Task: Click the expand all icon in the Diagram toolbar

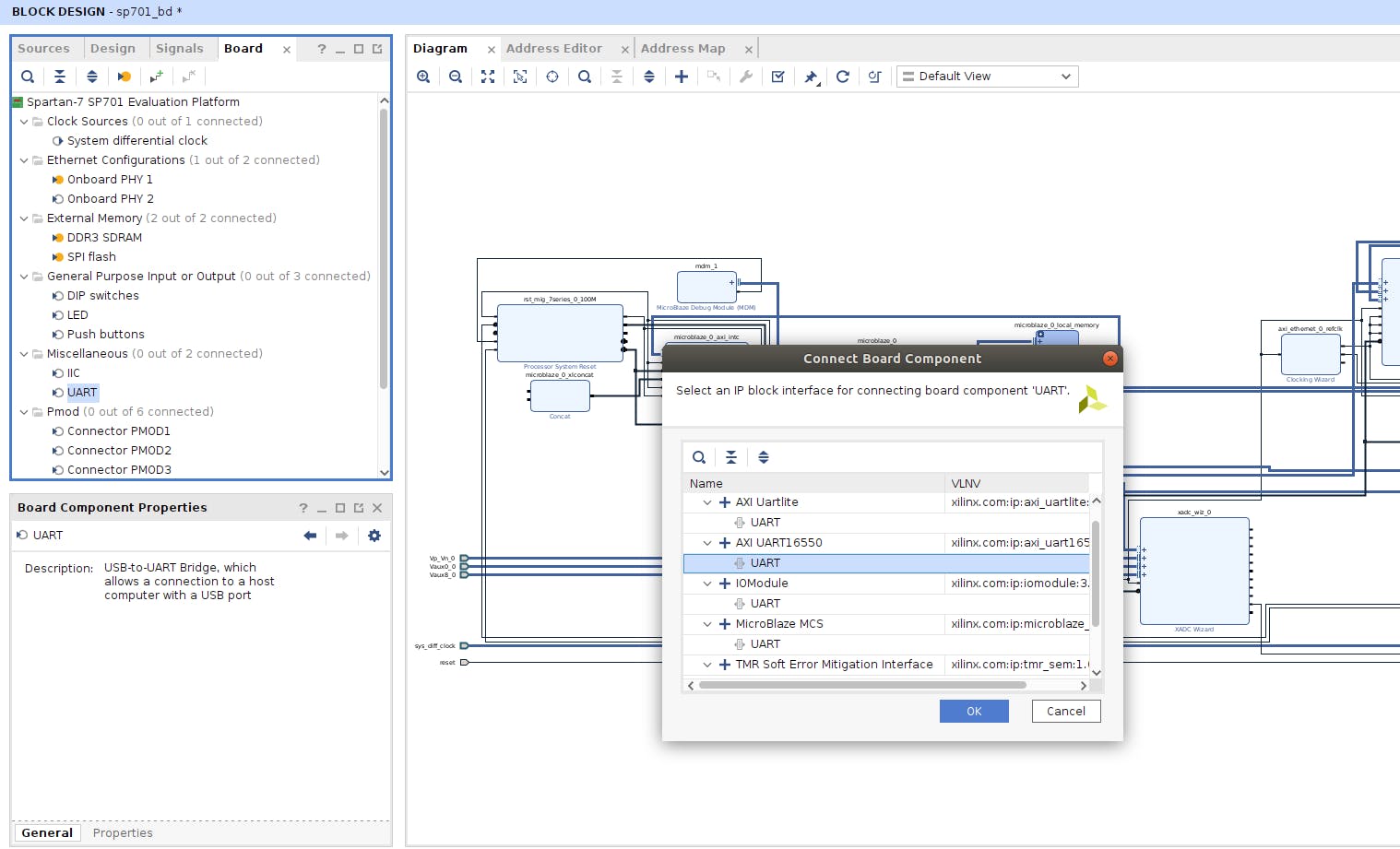Action: (649, 77)
